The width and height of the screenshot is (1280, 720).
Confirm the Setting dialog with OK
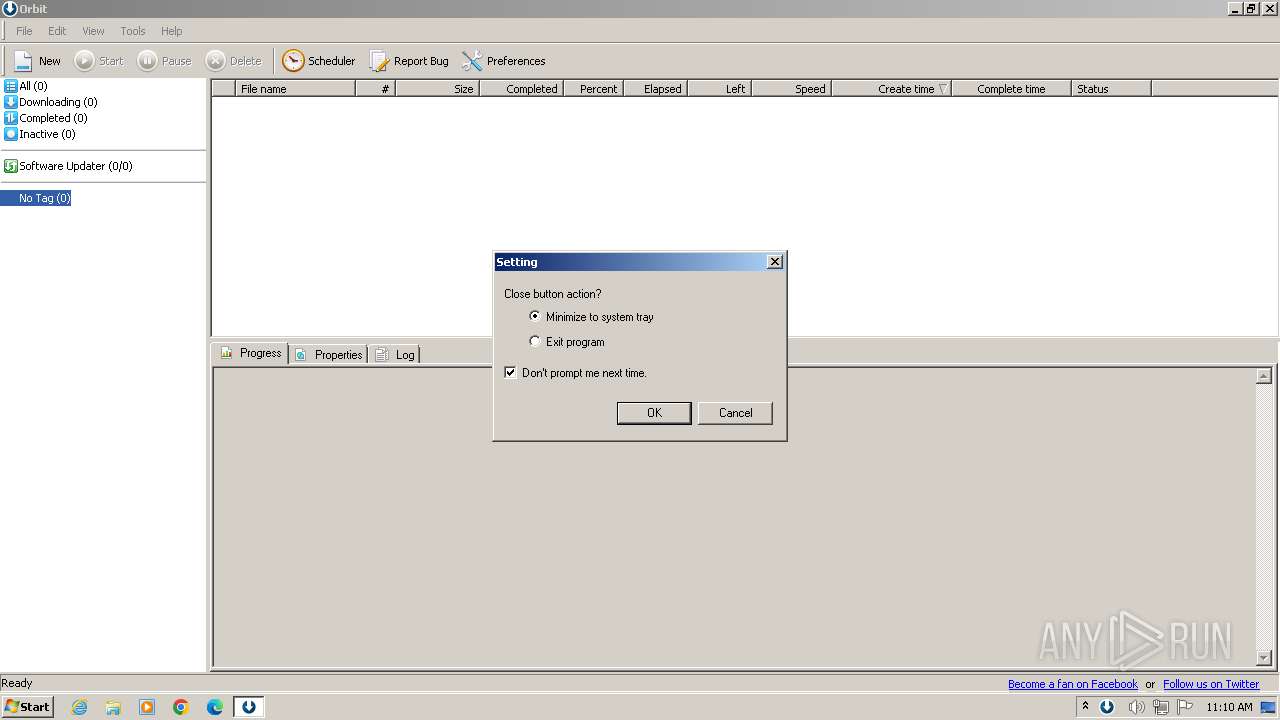pyautogui.click(x=654, y=413)
